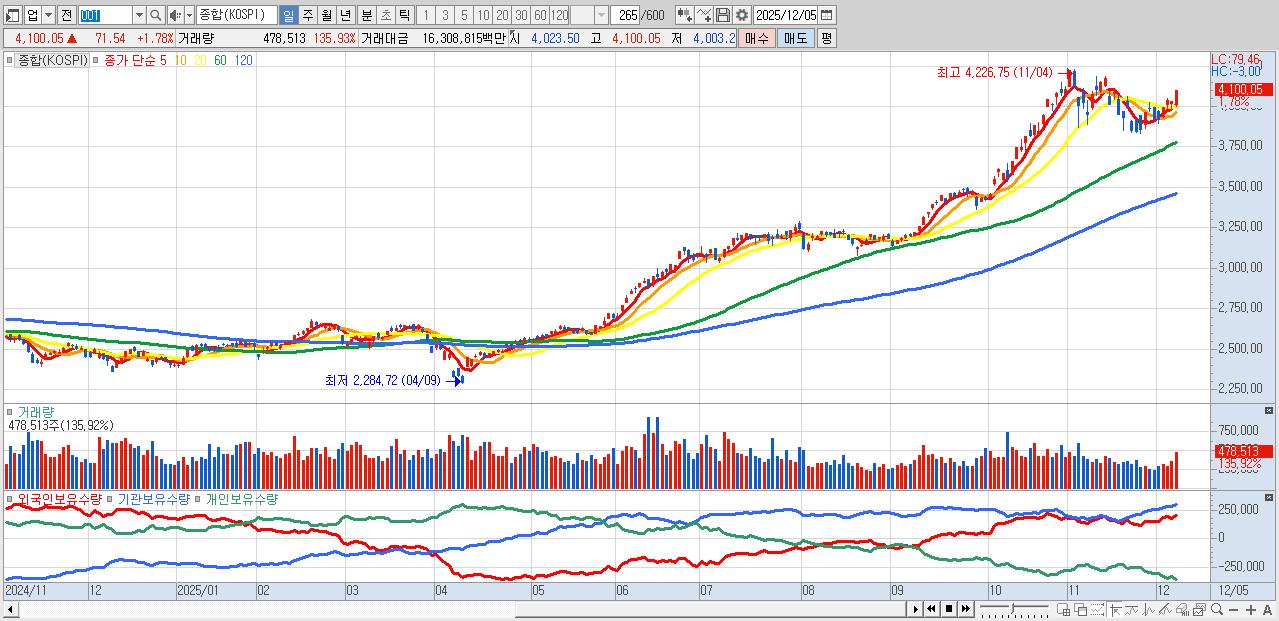Image resolution: width=1279 pixels, height=621 pixels.
Task: Click the 개인보유수량 legend label
Action: pyautogui.click(x=241, y=498)
